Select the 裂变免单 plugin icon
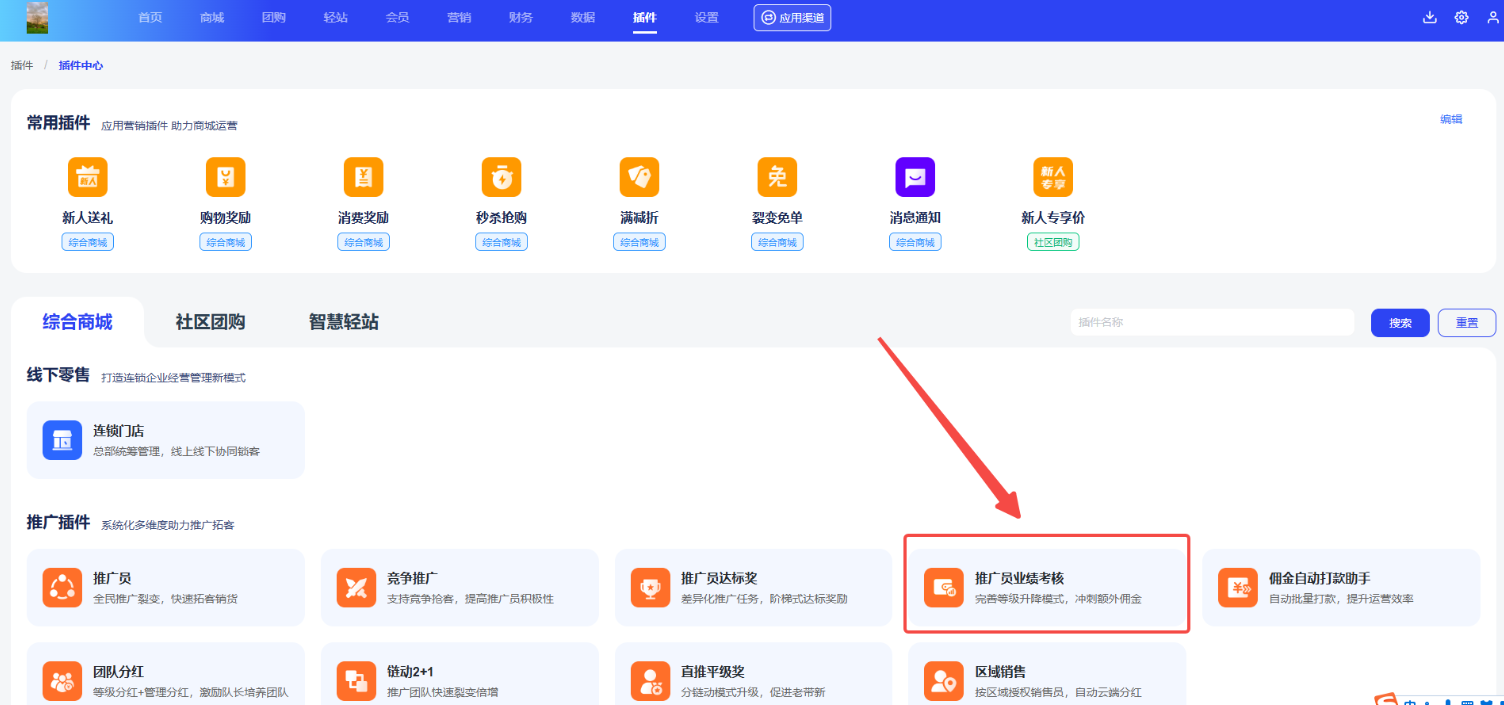 [x=777, y=178]
